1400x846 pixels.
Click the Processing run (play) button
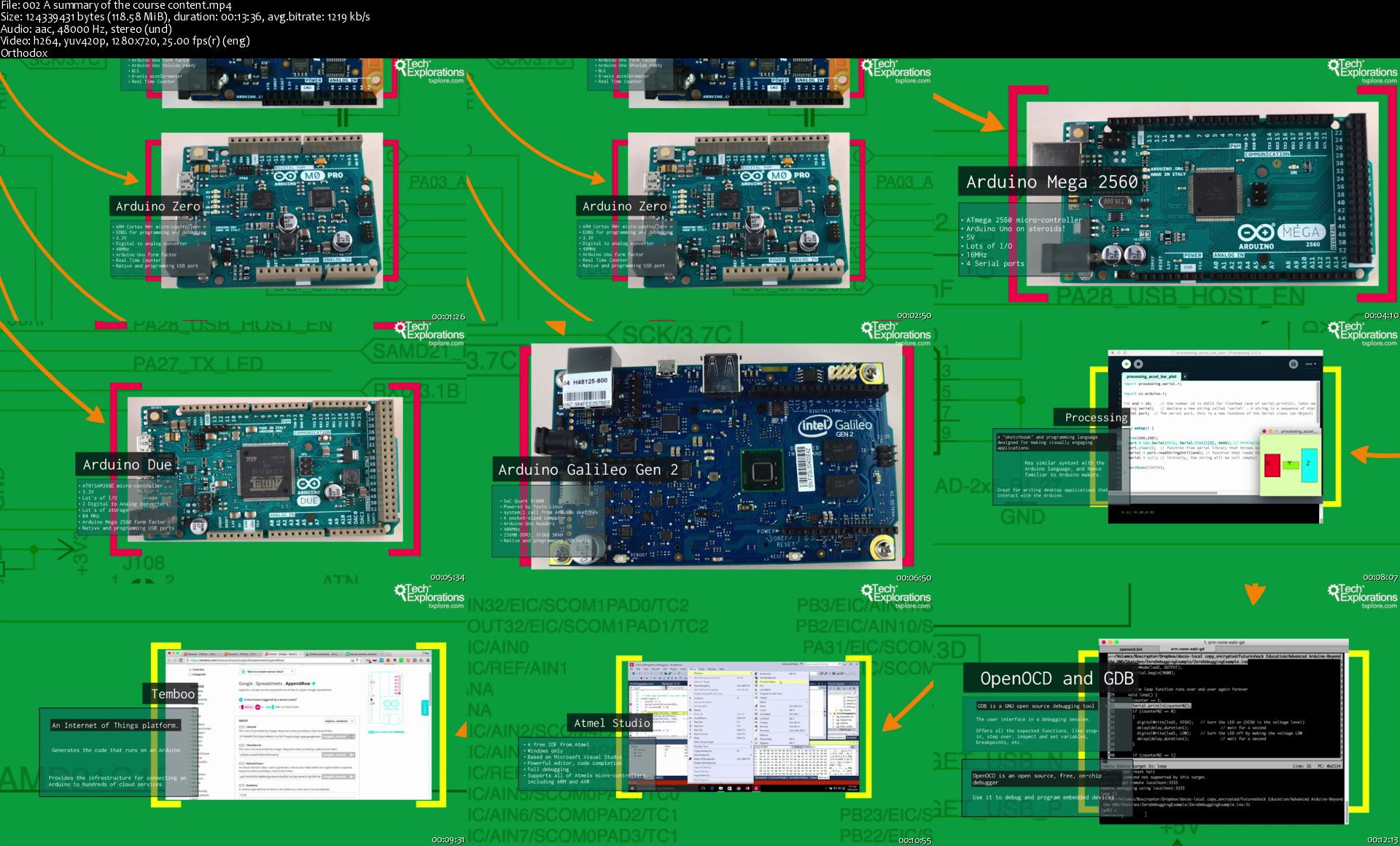click(x=1126, y=364)
